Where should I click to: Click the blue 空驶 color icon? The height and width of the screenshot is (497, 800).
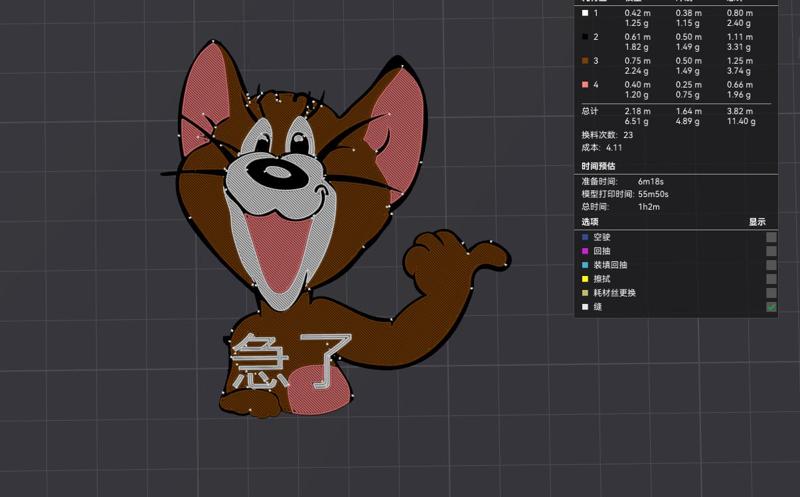(585, 237)
